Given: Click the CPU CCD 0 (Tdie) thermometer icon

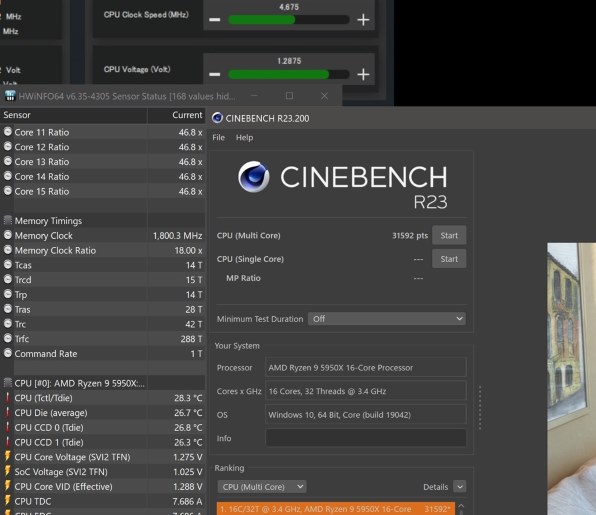Looking at the screenshot, I should pyautogui.click(x=7, y=427).
